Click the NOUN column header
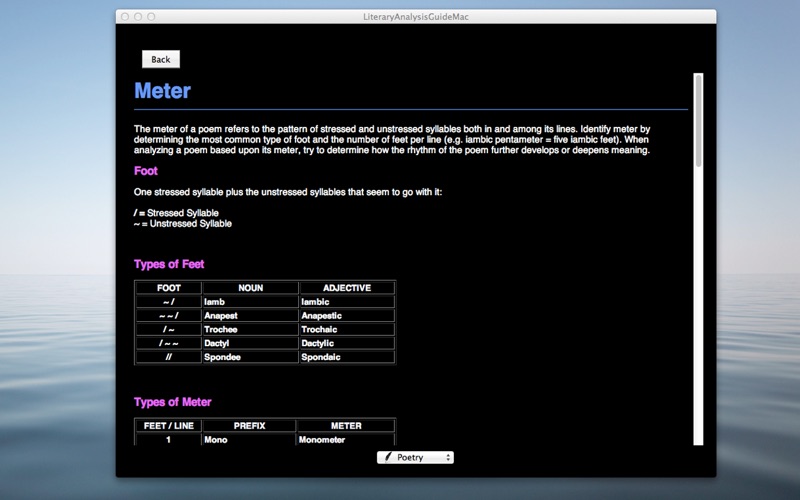 pyautogui.click(x=250, y=288)
